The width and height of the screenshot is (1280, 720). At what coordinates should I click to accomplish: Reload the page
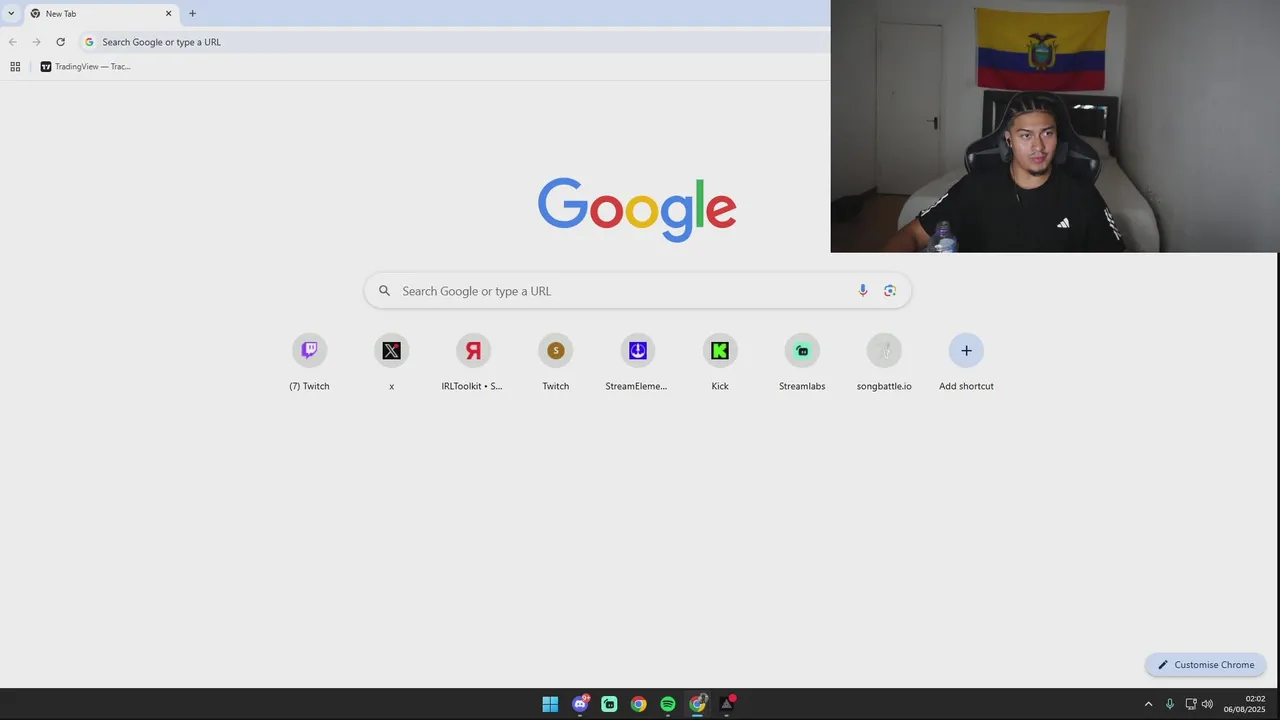(x=60, y=42)
